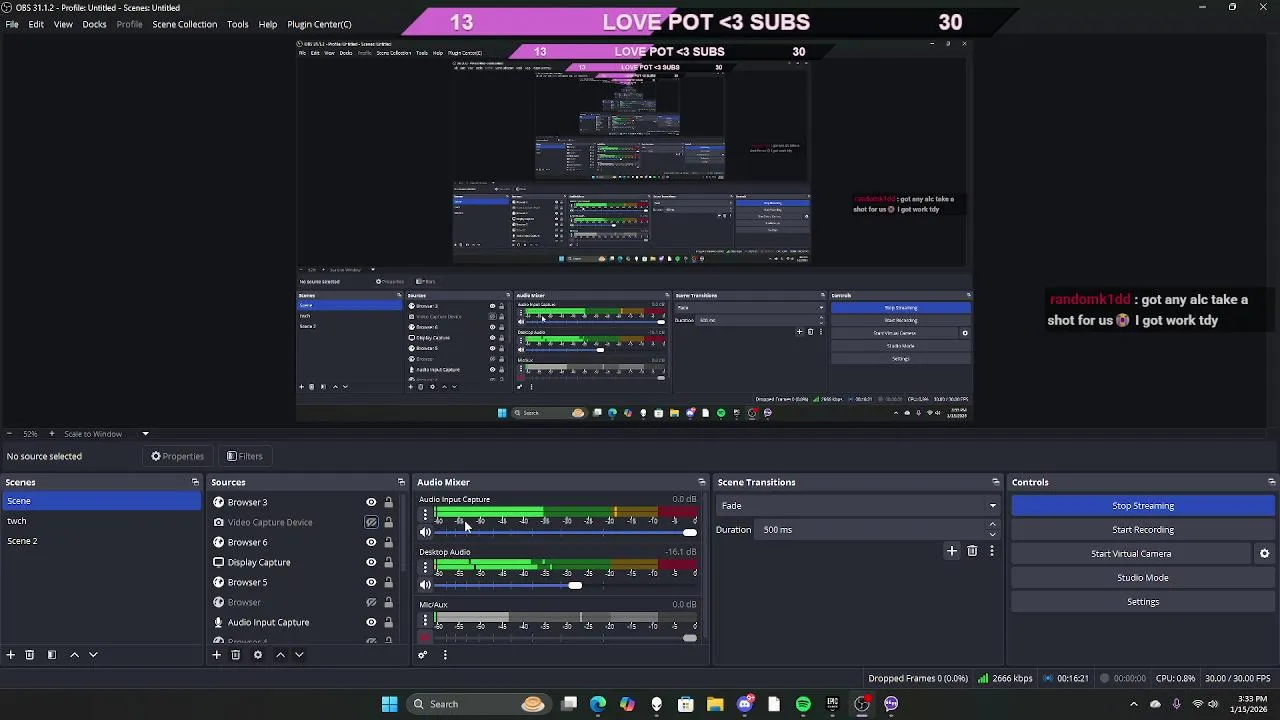Click Start Recording

tap(1143, 530)
